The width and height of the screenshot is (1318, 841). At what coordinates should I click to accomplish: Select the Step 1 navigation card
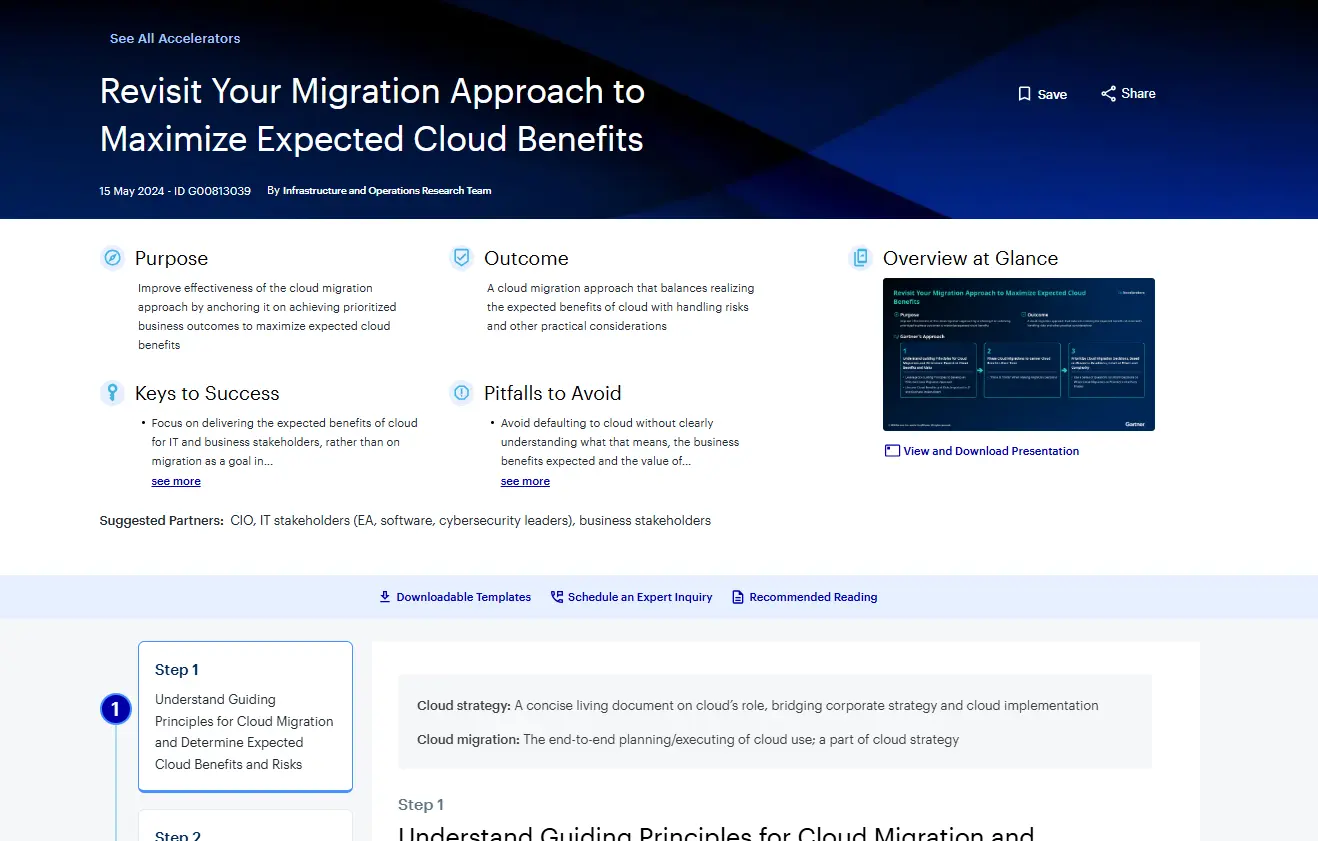click(245, 716)
